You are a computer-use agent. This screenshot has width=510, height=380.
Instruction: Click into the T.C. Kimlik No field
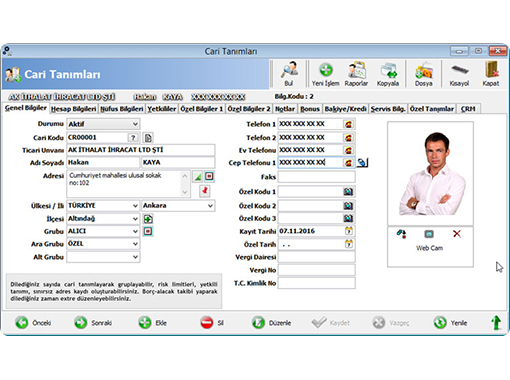click(x=317, y=283)
